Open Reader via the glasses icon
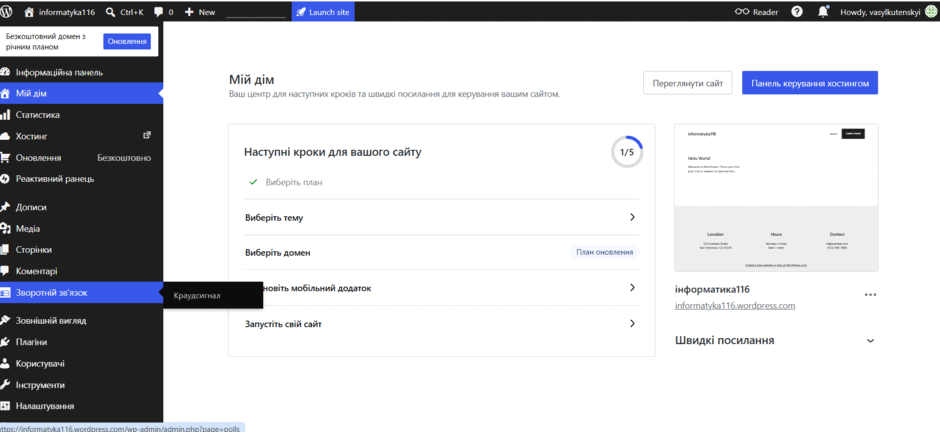The width and height of the screenshot is (940, 432). [x=742, y=11]
